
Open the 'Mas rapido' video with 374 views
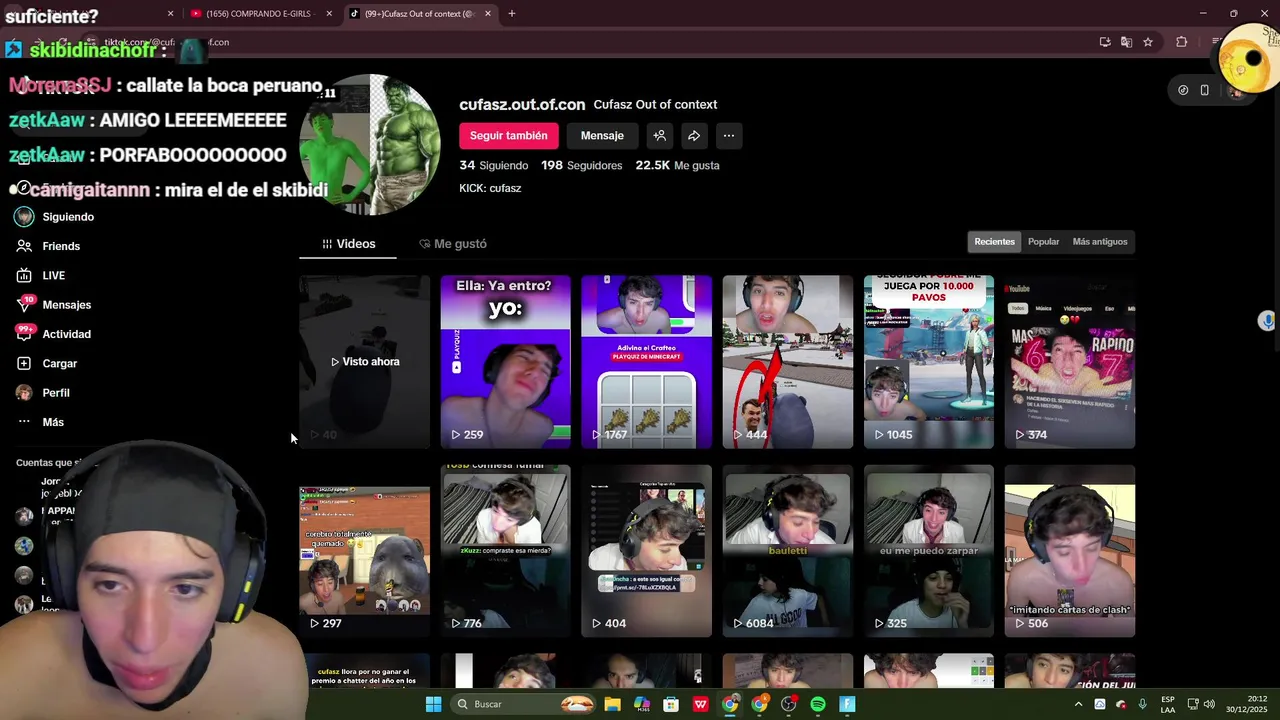tap(1069, 362)
